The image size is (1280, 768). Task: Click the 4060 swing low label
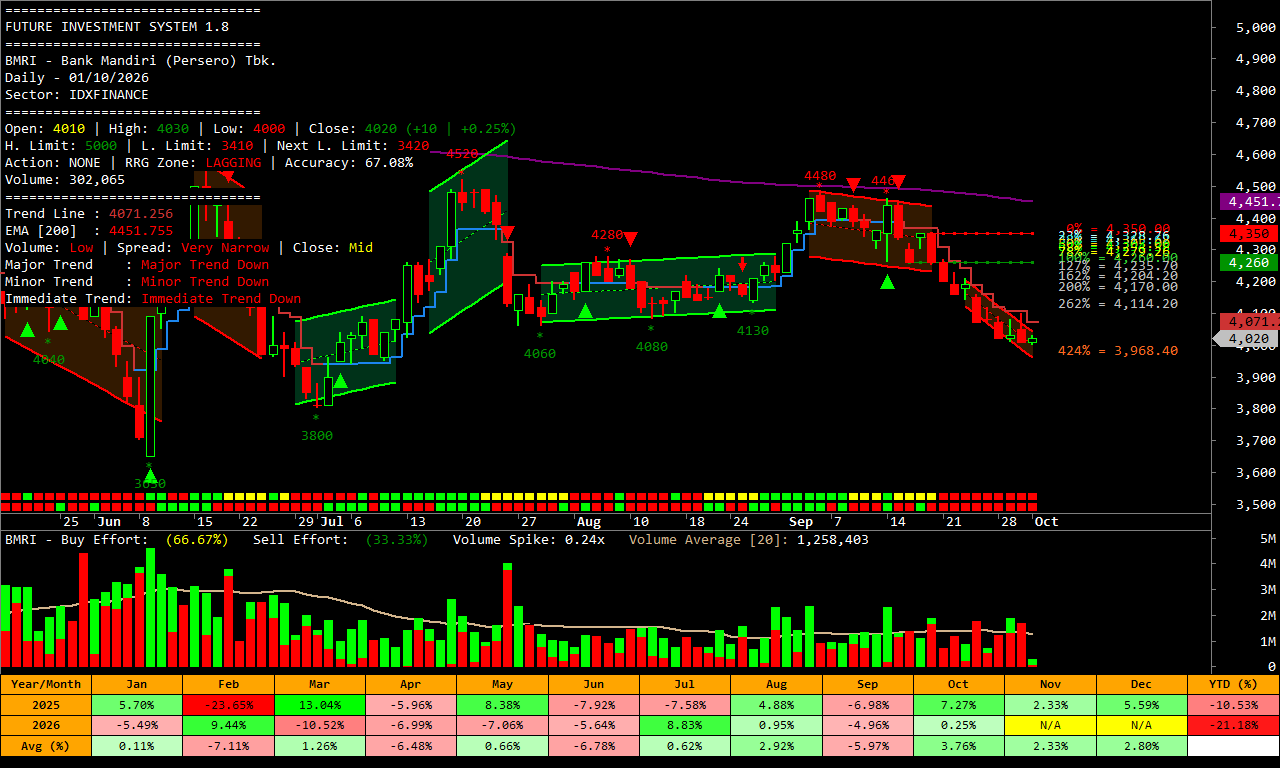click(539, 353)
